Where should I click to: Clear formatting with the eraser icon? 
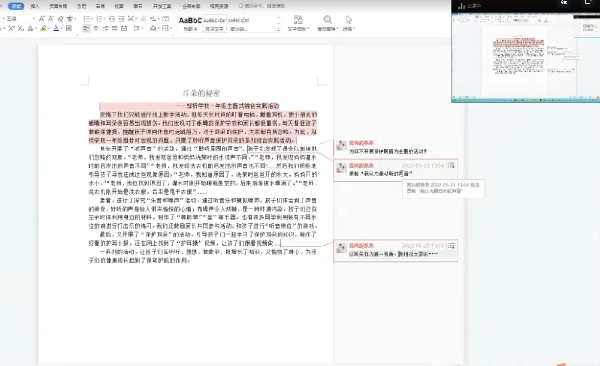click(60, 18)
